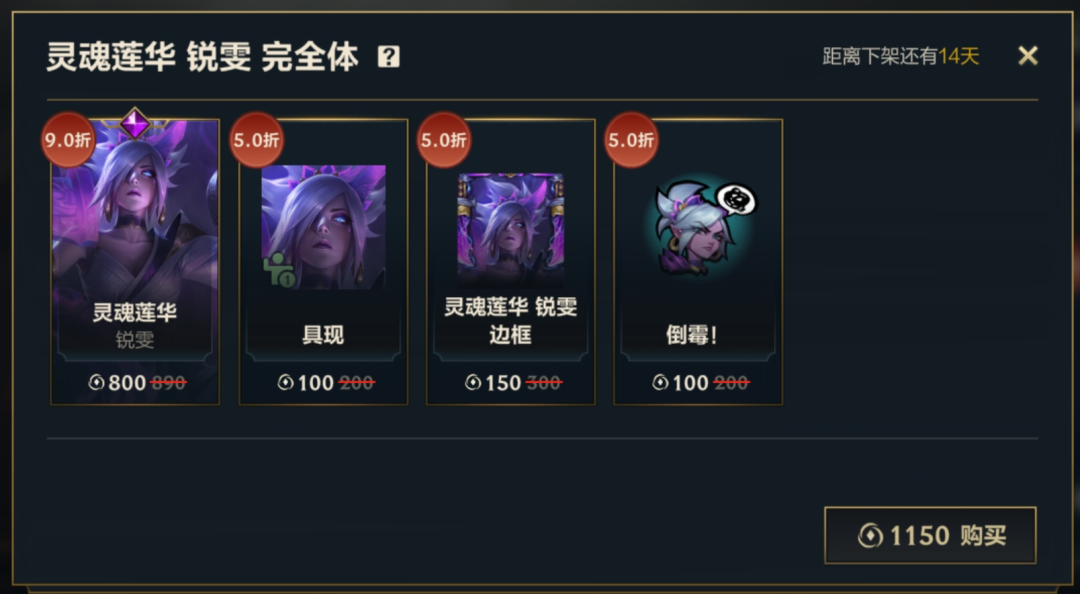Click the currency icon in purchase button
The image size is (1080, 594).
click(871, 535)
